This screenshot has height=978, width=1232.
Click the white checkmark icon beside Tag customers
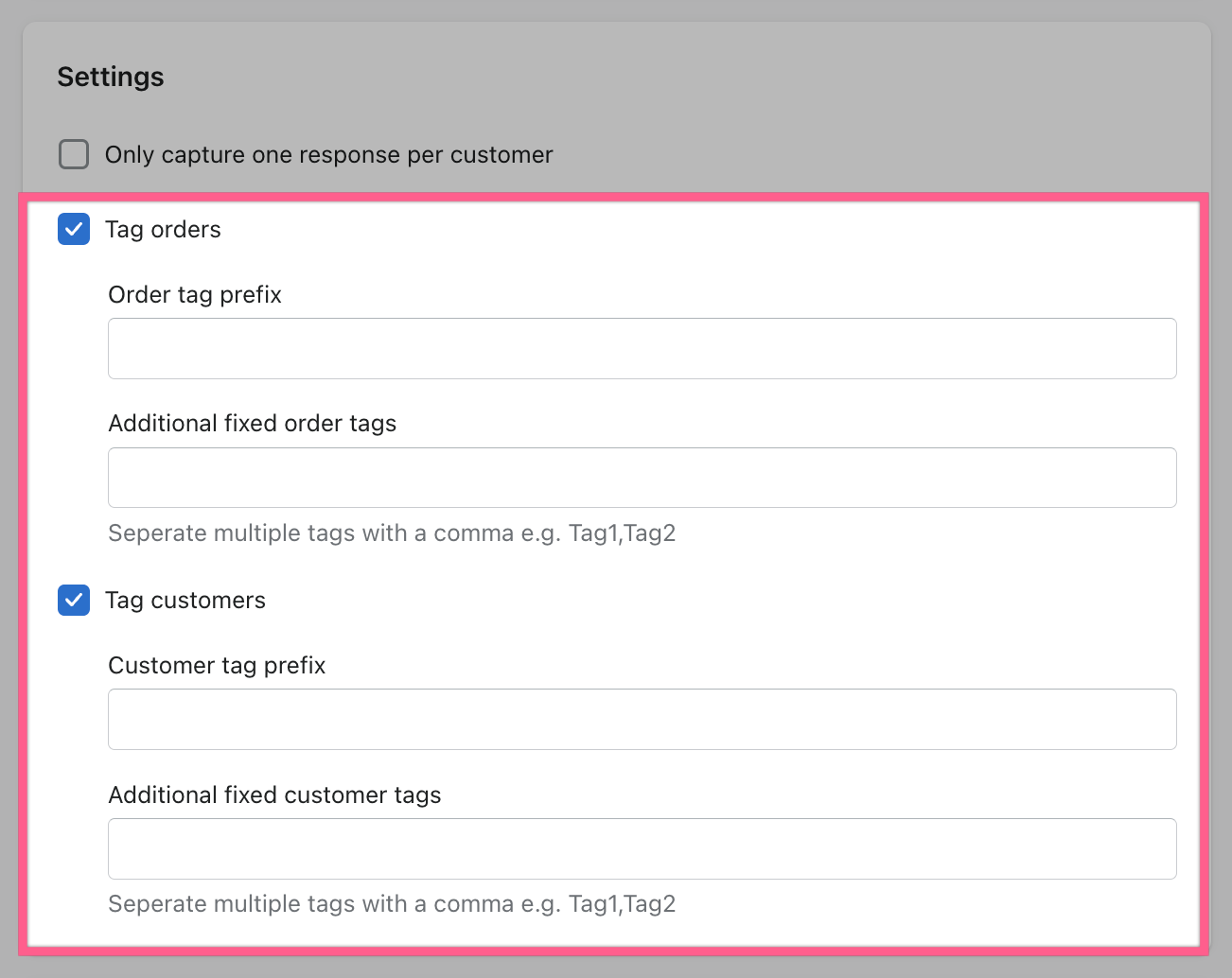point(74,601)
